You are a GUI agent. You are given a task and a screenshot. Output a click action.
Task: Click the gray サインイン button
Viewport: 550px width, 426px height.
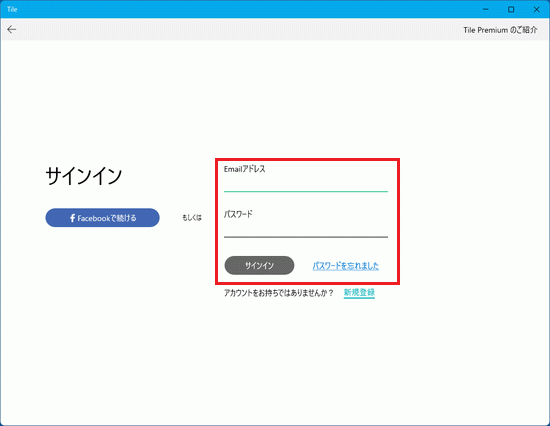259,265
